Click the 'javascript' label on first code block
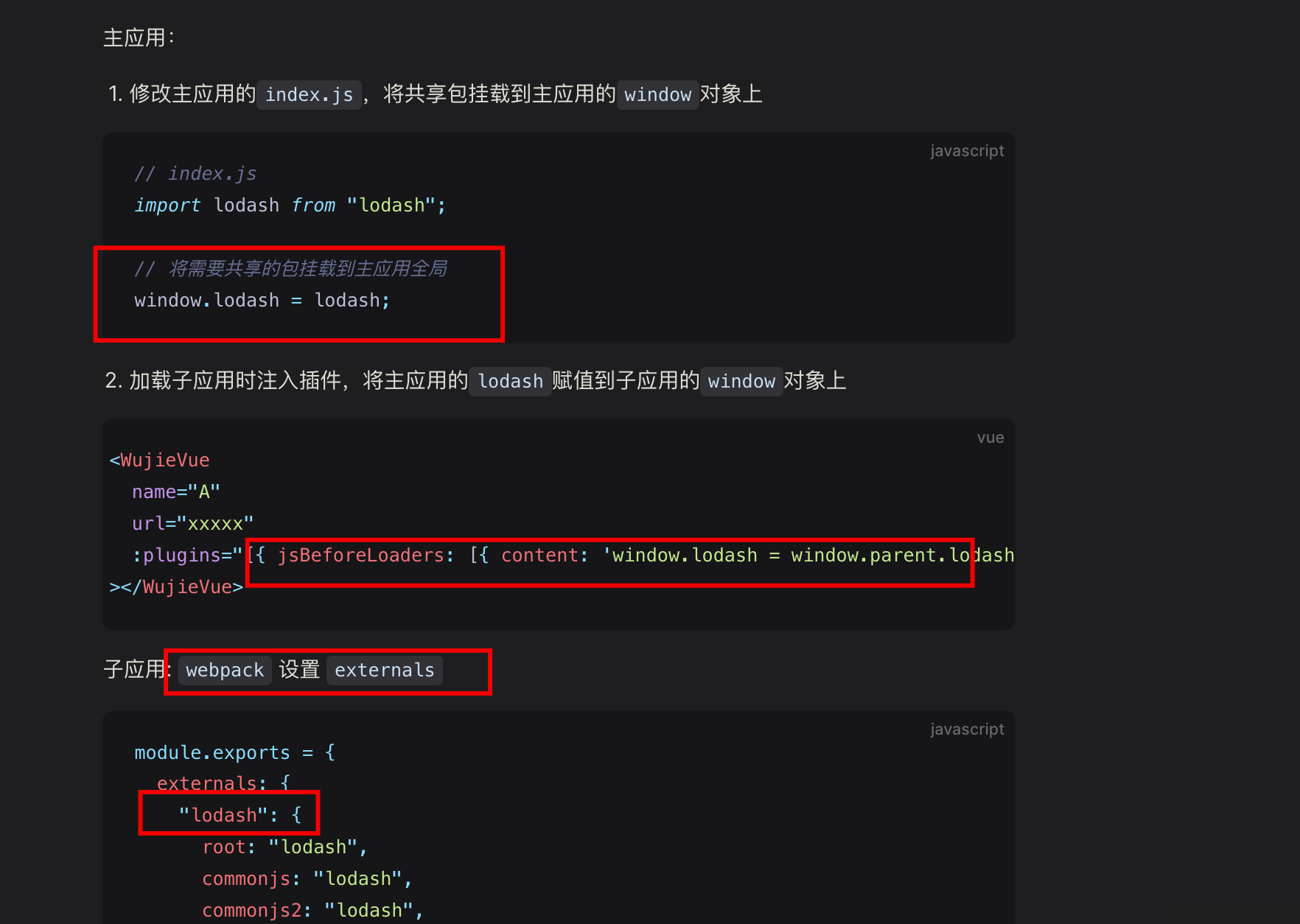The image size is (1300, 924). [x=967, y=151]
